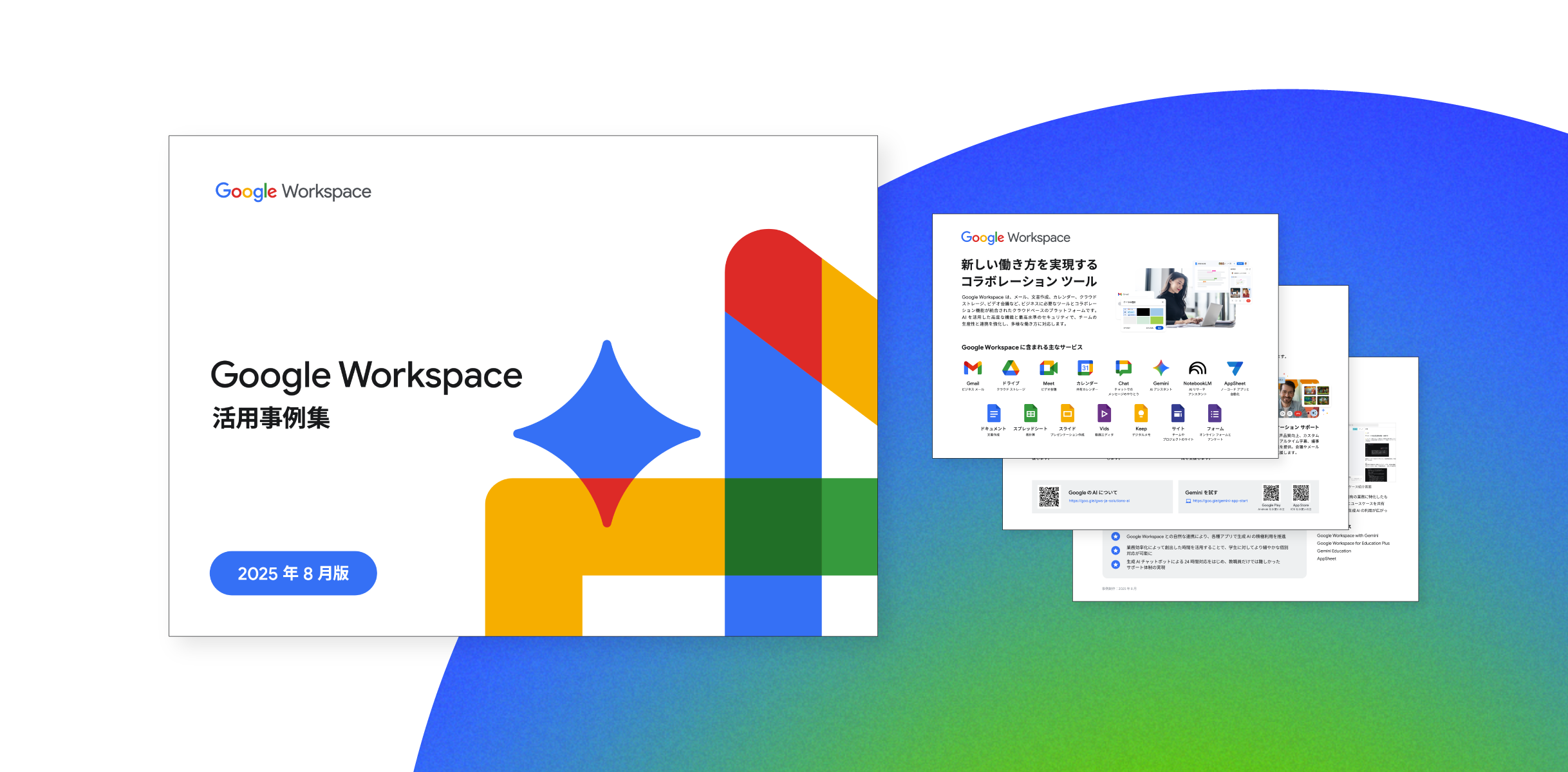Click the Google の AI について label
This screenshot has width=1568, height=772.
pyautogui.click(x=1093, y=493)
